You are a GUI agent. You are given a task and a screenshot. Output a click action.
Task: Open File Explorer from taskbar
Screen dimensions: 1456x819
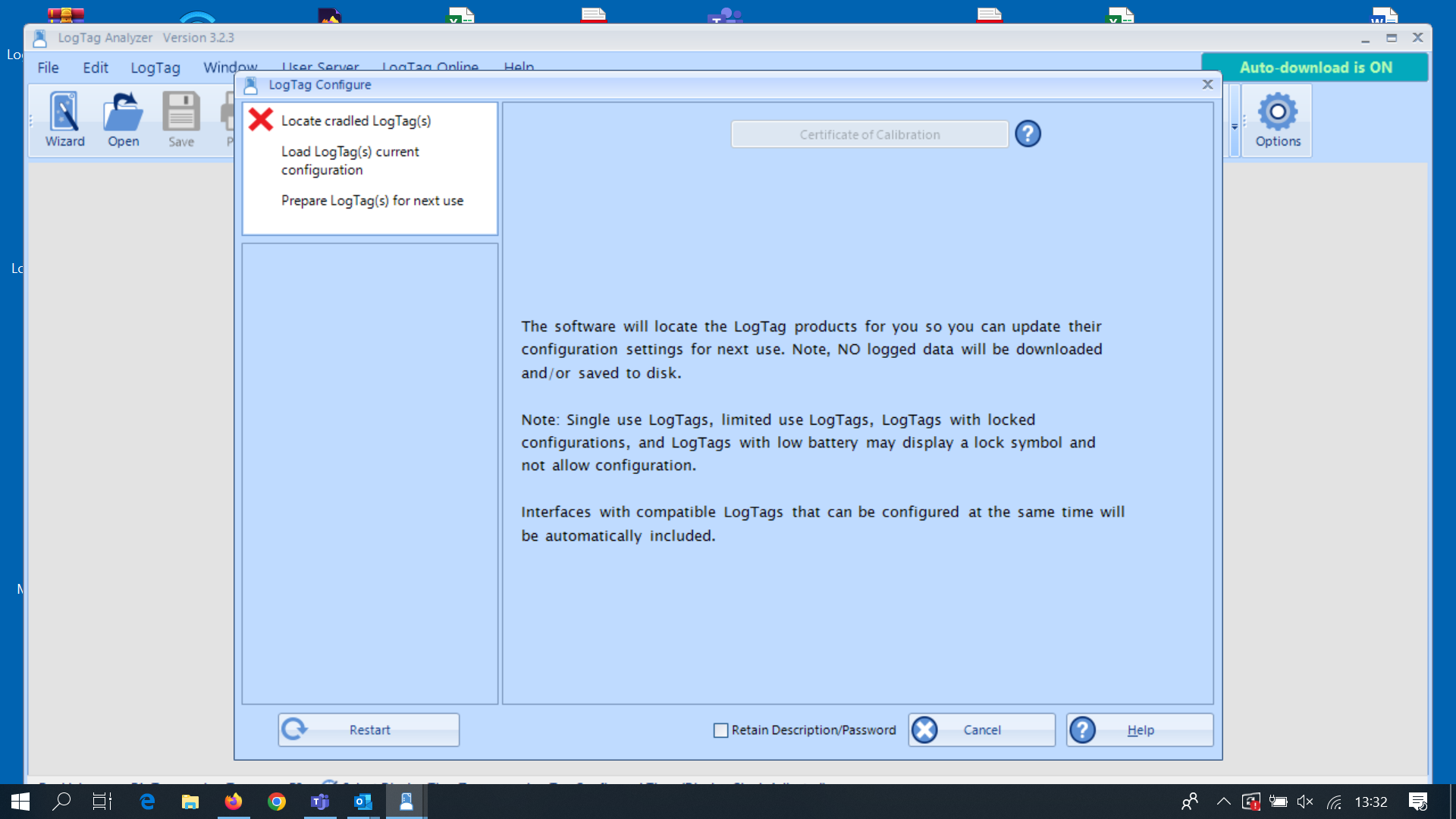click(x=190, y=802)
